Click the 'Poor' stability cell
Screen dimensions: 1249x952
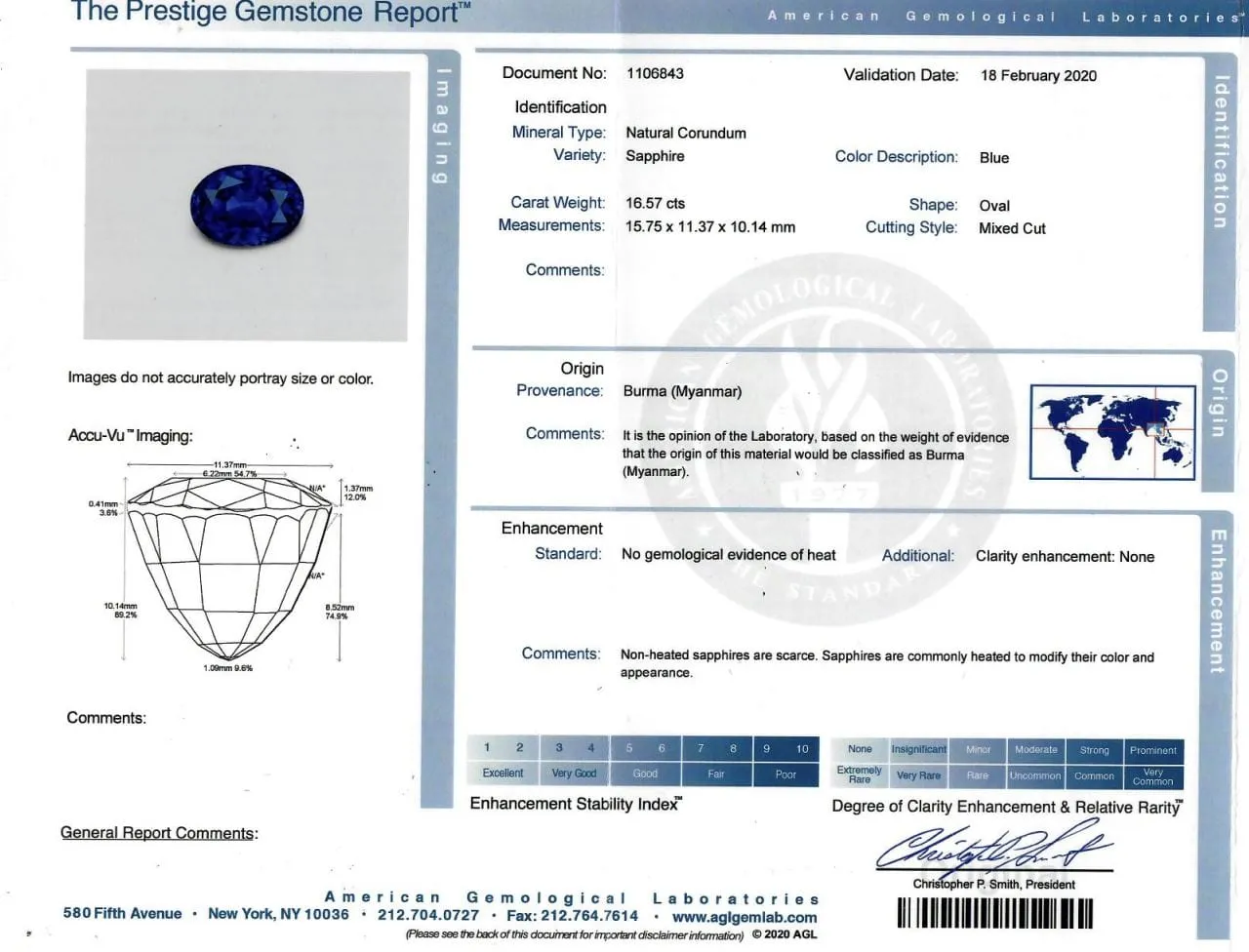786,774
